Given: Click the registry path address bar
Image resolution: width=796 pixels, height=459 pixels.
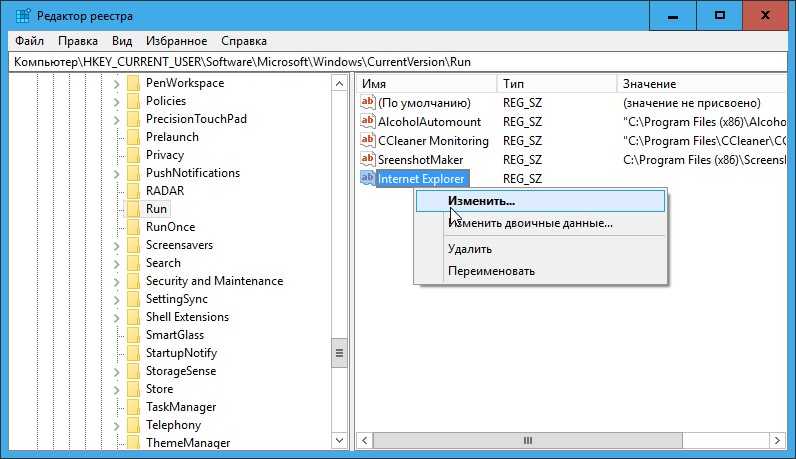Looking at the screenshot, I should pos(398,62).
